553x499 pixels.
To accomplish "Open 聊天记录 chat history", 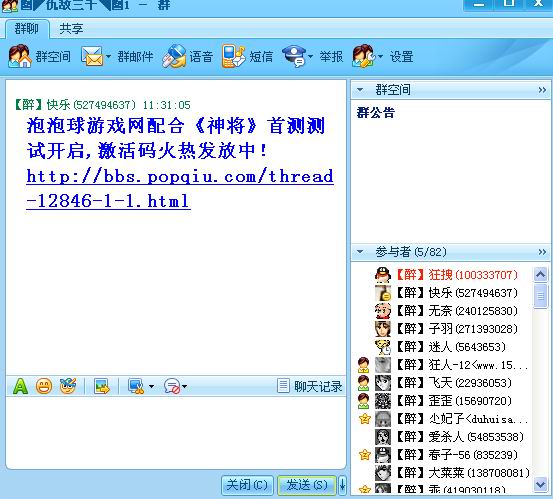I will click(x=310, y=387).
